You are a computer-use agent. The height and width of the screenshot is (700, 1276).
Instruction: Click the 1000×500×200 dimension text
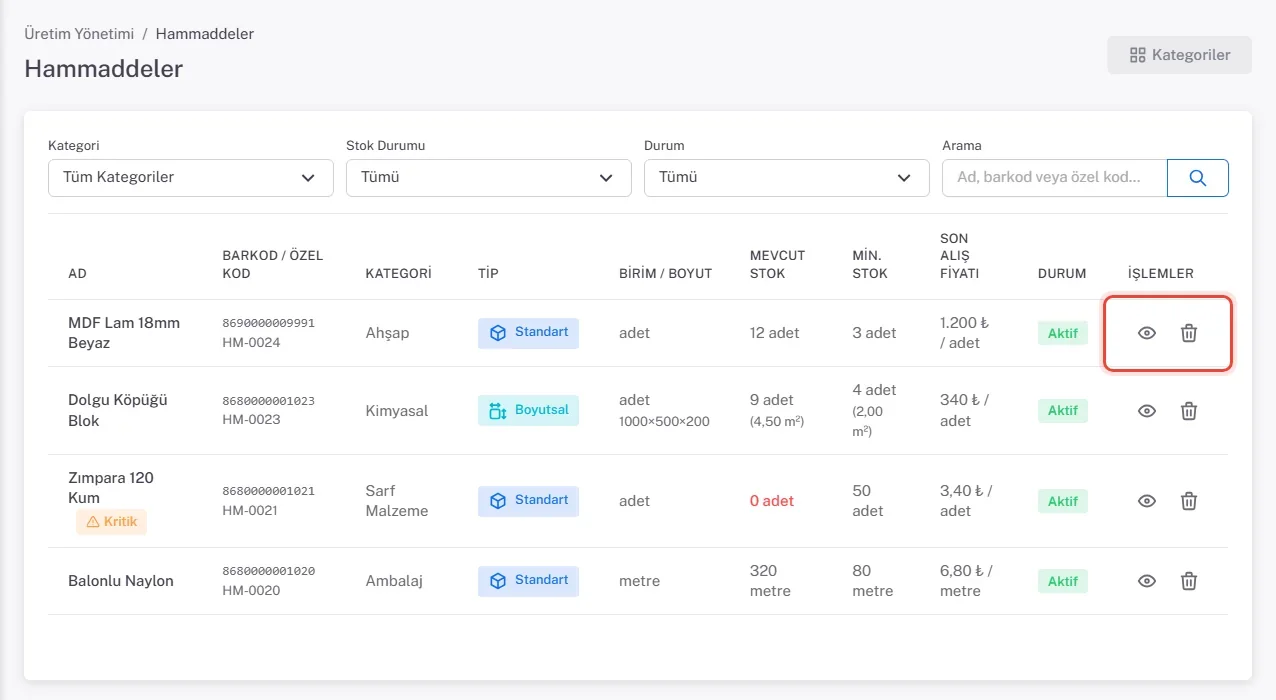click(664, 421)
